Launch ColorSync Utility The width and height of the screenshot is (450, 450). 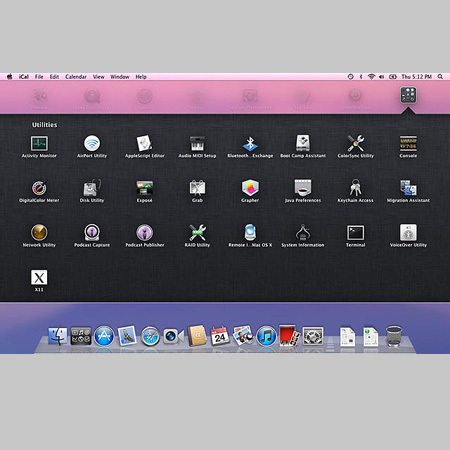click(x=356, y=144)
